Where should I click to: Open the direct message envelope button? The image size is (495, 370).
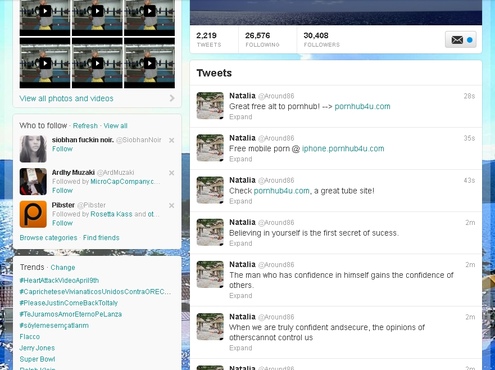[460, 40]
